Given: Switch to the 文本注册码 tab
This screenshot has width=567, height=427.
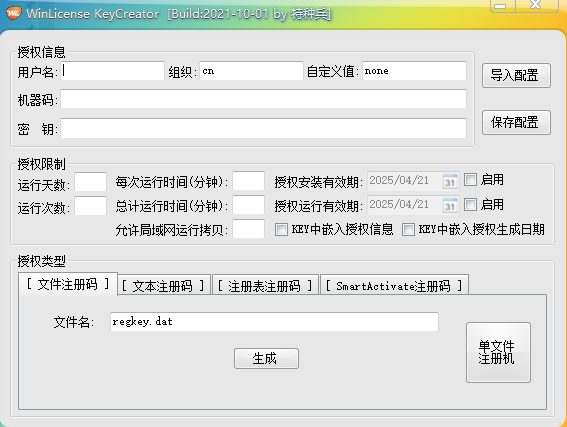Looking at the screenshot, I should pos(164,285).
